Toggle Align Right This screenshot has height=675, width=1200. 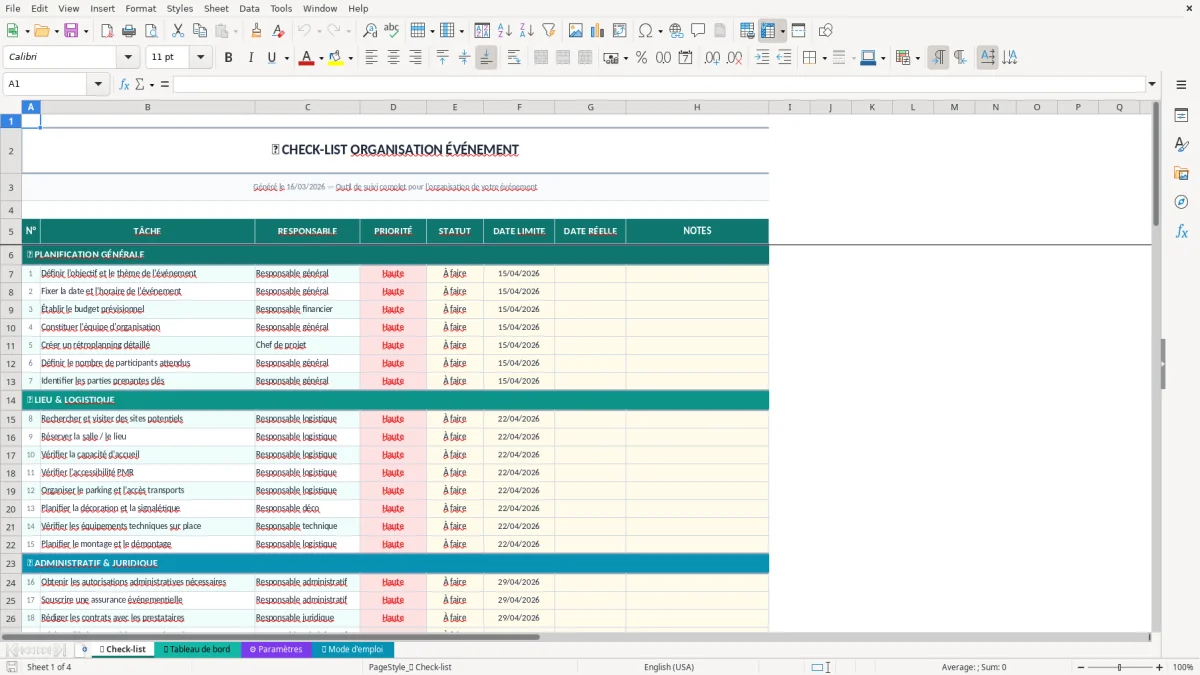tap(416, 58)
